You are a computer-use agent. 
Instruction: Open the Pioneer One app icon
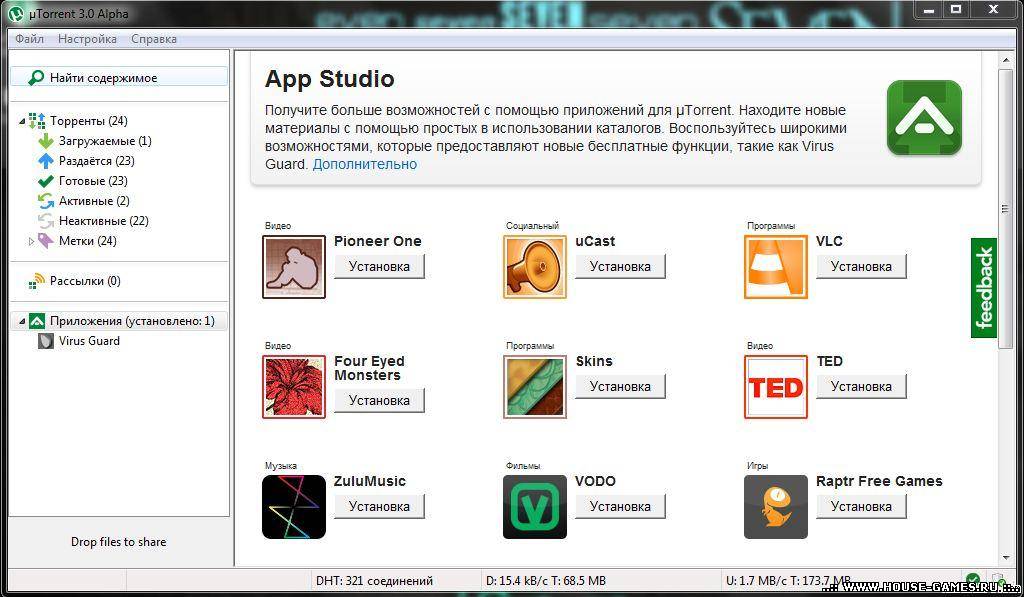[294, 266]
